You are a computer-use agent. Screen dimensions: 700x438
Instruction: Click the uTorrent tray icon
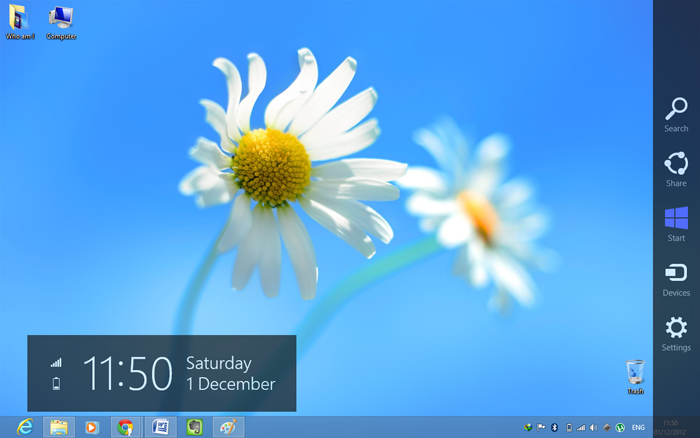click(619, 427)
